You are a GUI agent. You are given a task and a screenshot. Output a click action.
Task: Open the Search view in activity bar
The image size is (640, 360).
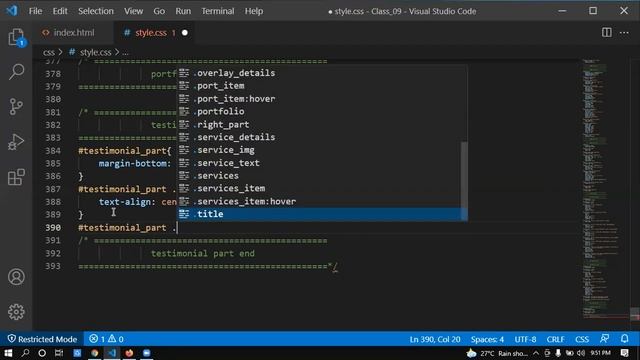tap(16, 71)
